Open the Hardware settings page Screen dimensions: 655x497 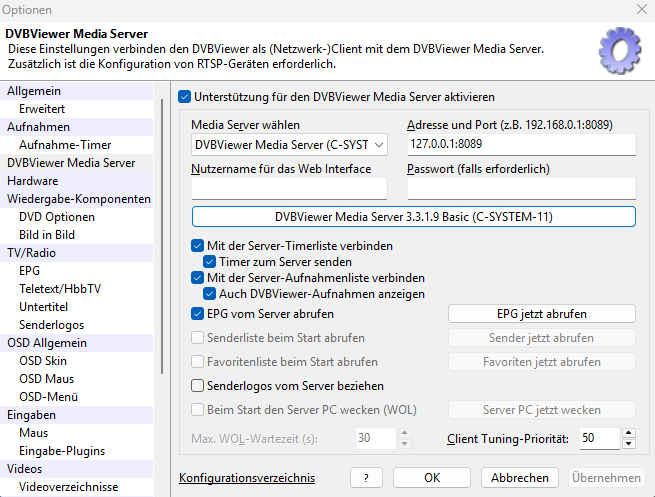click(76, 181)
